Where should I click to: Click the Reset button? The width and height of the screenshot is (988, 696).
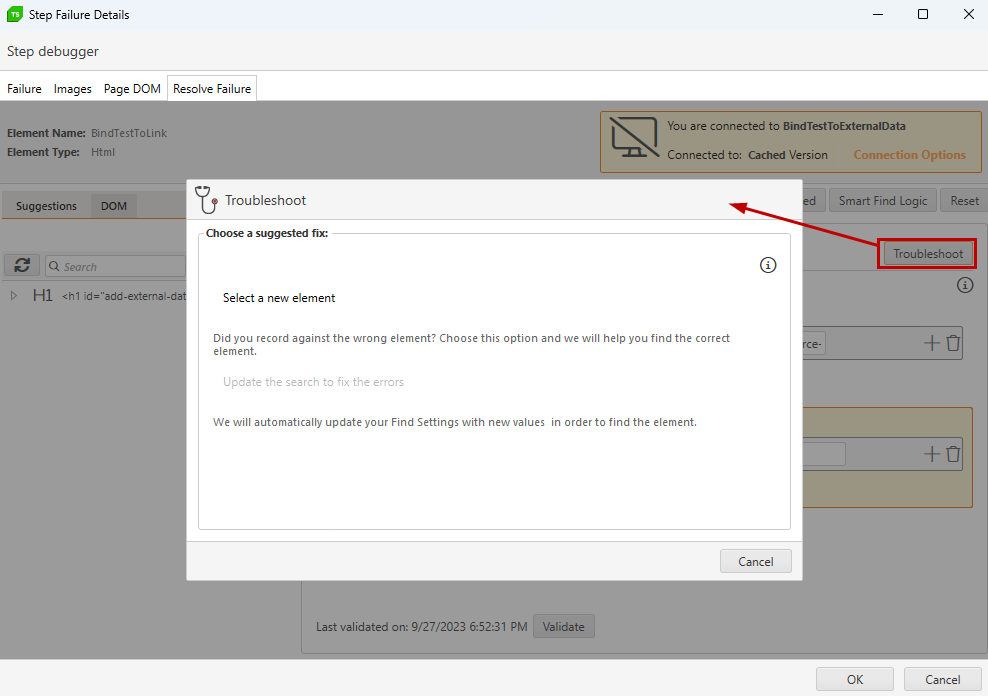point(964,200)
